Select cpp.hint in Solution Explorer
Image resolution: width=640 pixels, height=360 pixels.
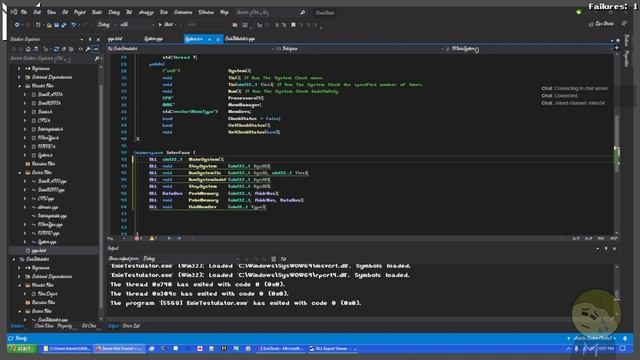(x=39, y=251)
